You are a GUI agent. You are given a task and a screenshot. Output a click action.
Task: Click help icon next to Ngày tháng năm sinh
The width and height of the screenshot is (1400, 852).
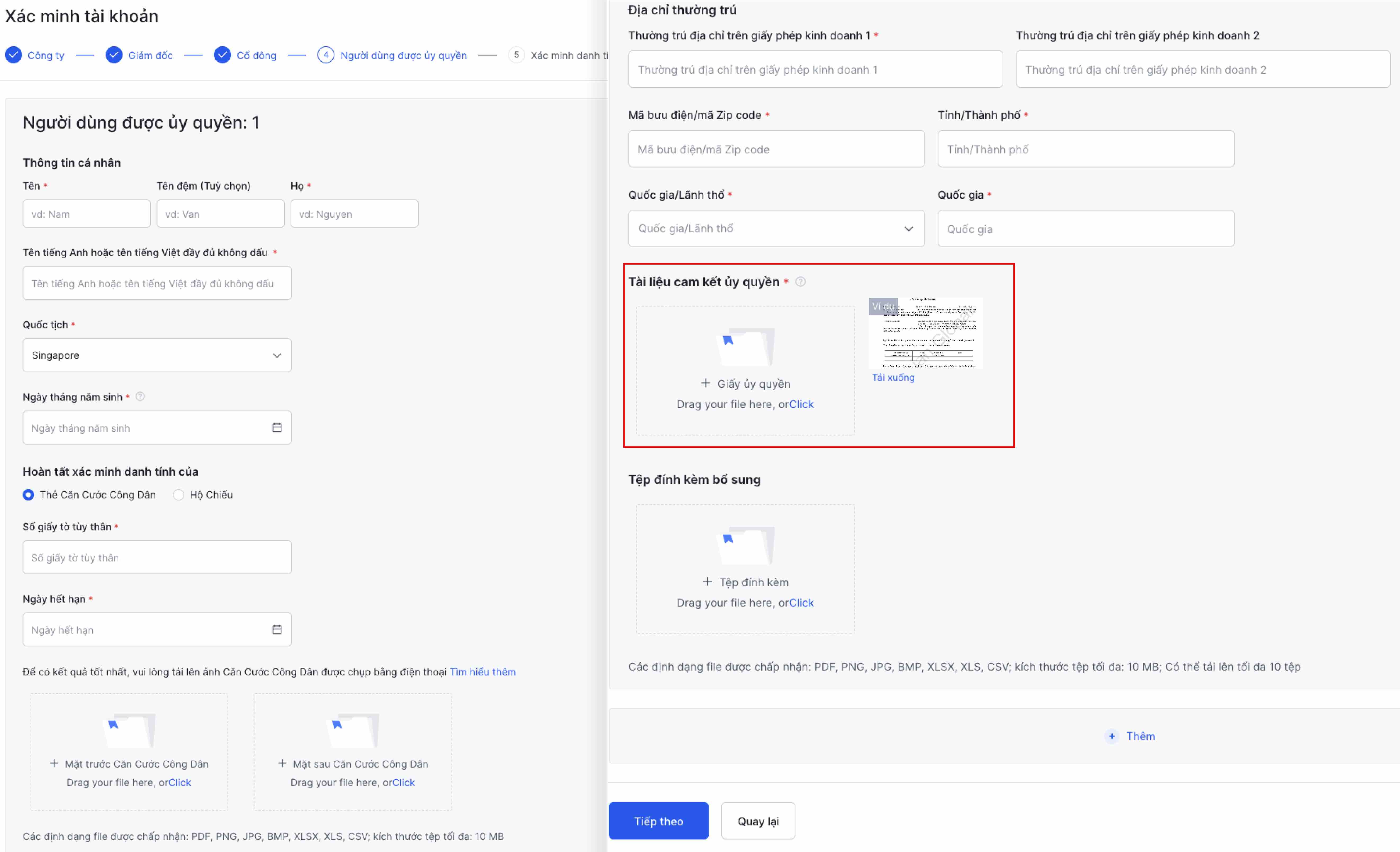click(140, 397)
